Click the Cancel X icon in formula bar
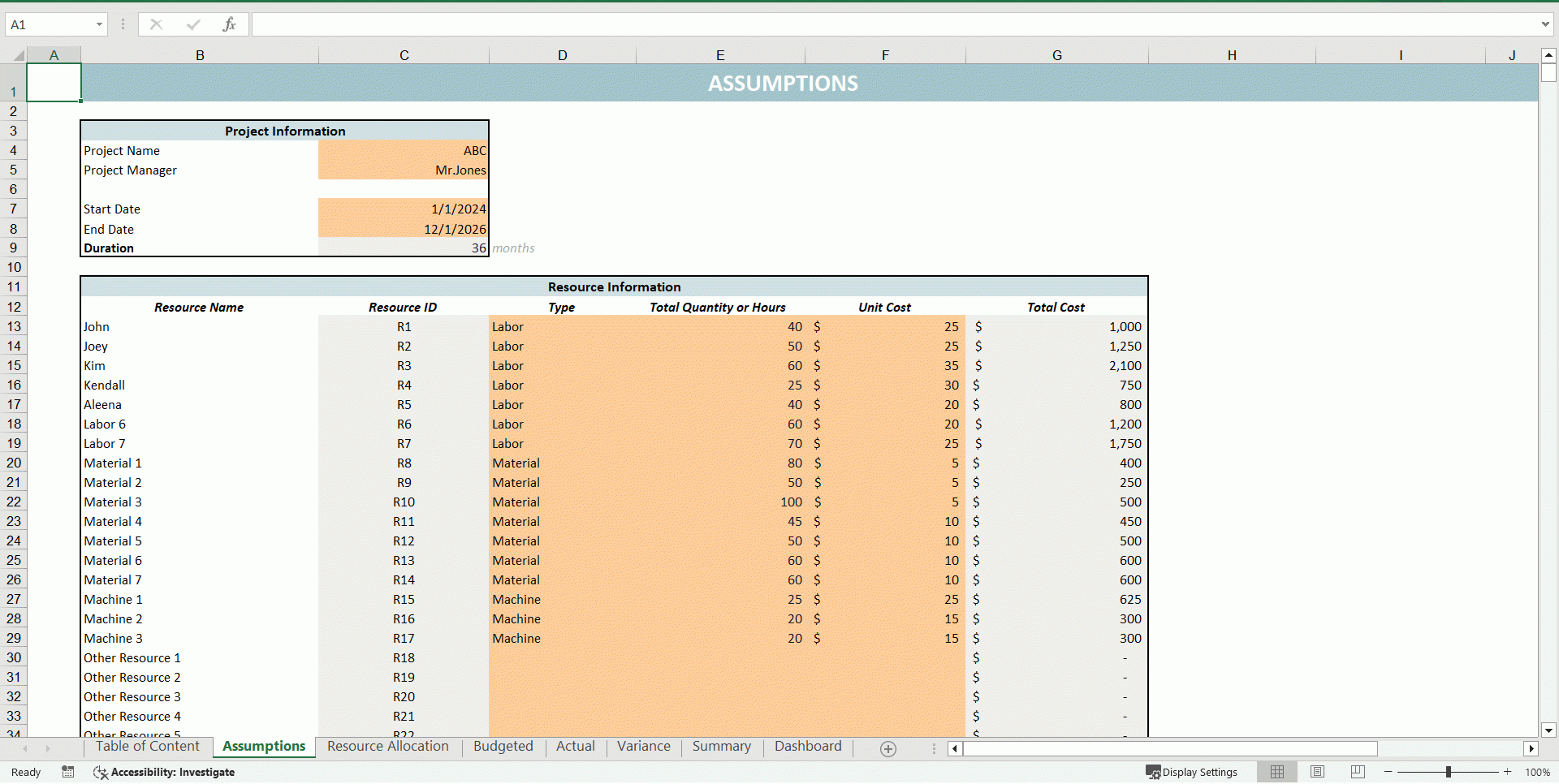This screenshot has height=784, width=1559. tap(156, 24)
